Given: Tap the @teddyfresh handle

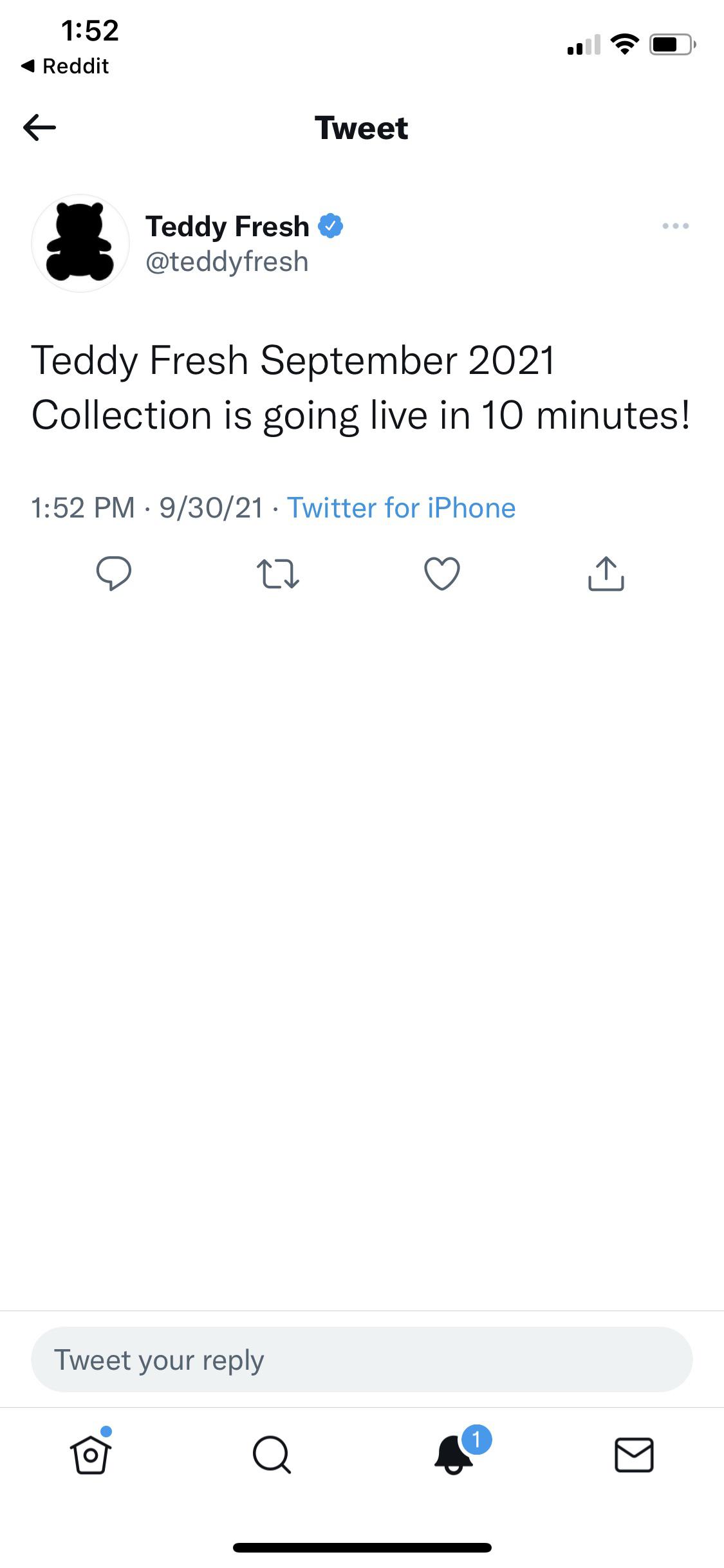Looking at the screenshot, I should 227,262.
